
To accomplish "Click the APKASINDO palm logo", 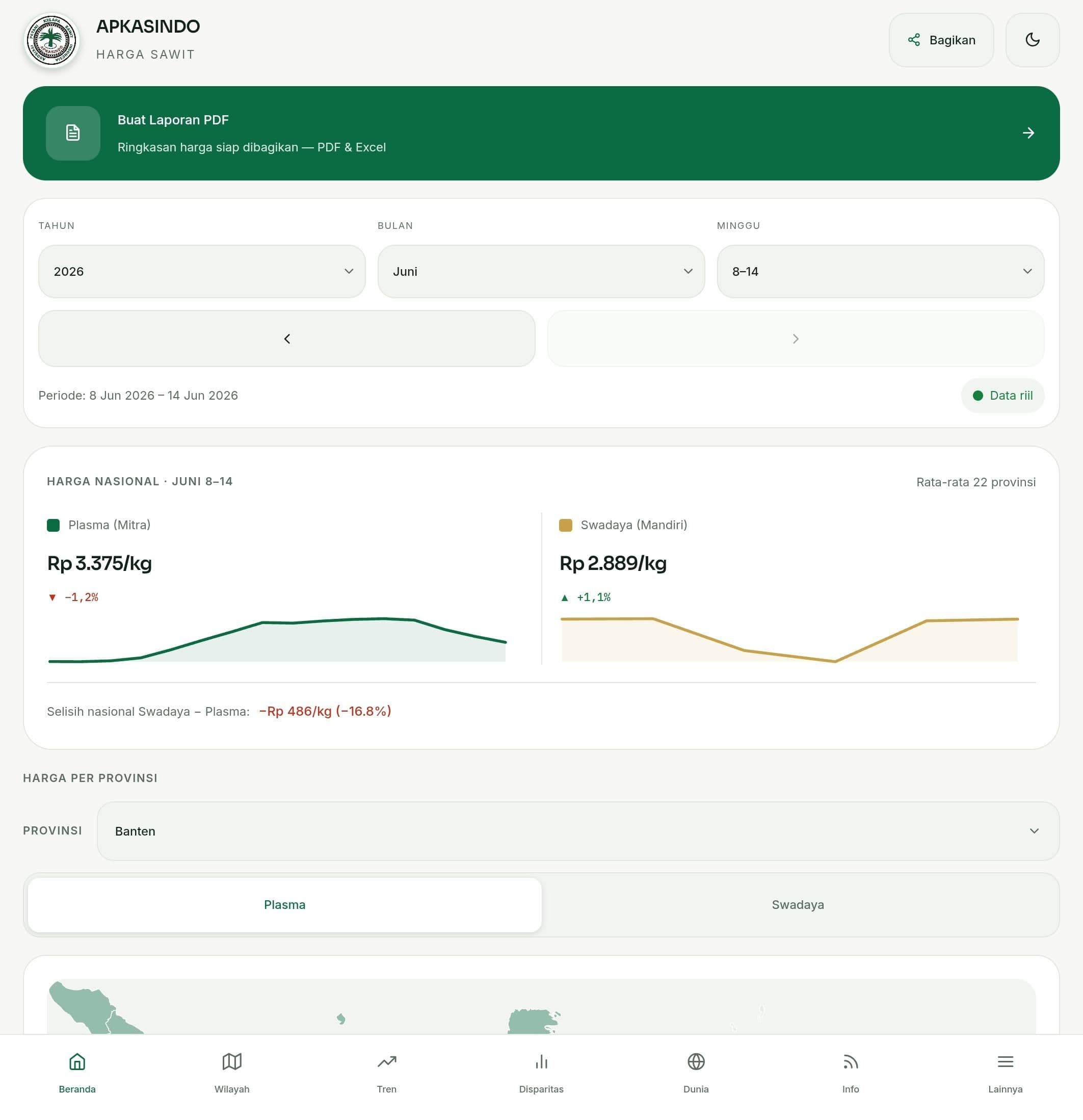I will pos(51,40).
